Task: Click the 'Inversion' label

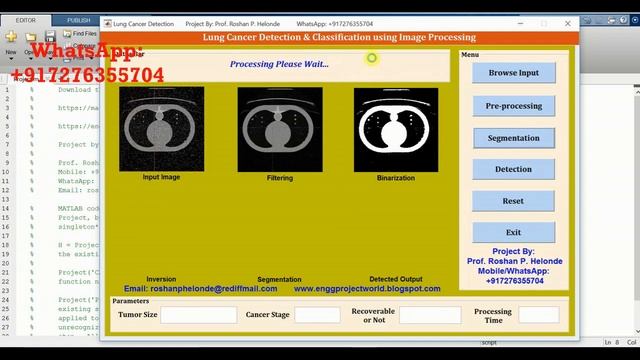Action: (x=161, y=279)
